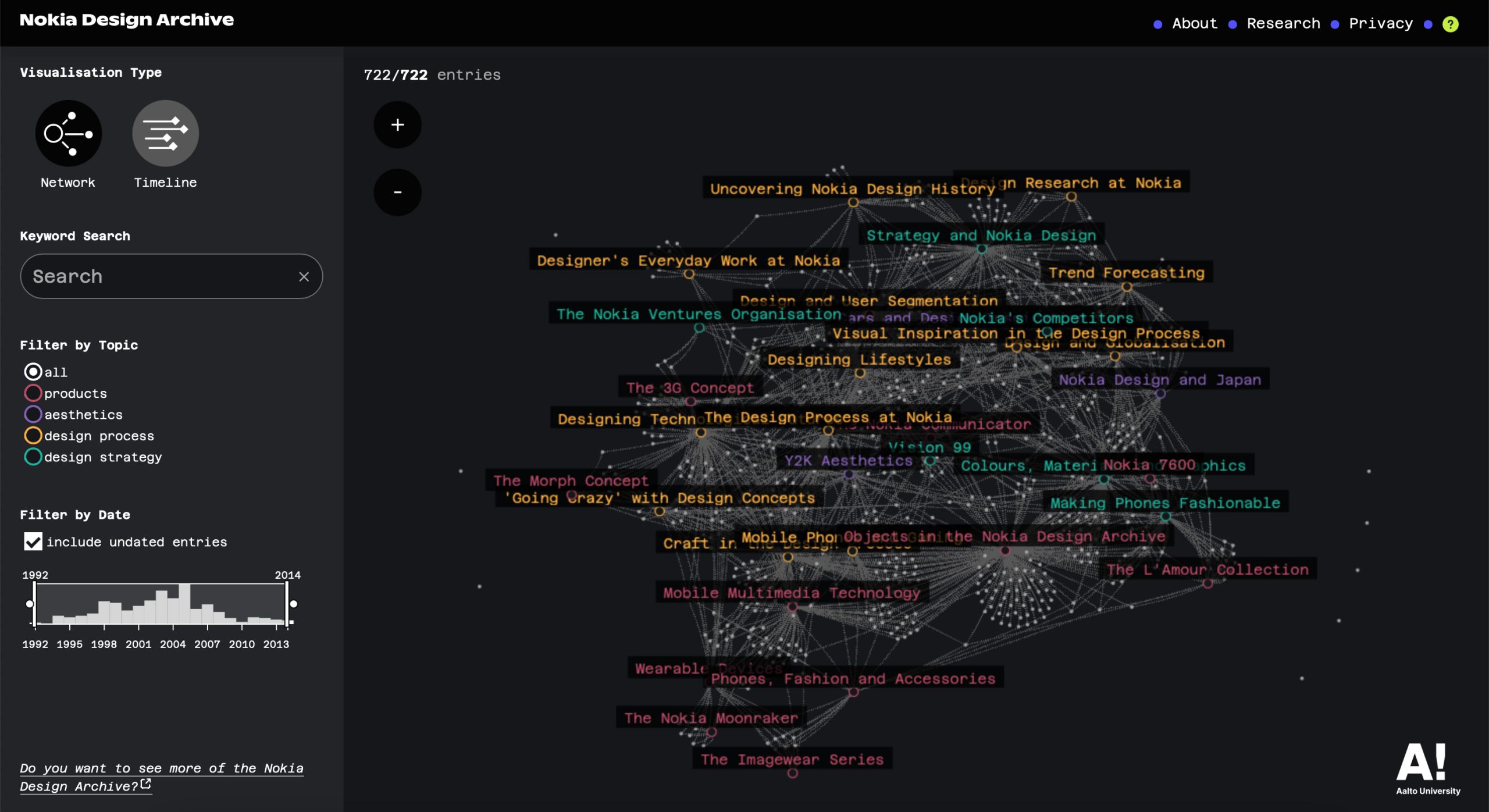Image resolution: width=1489 pixels, height=812 pixels.
Task: Filter by design process topic
Action: click(x=33, y=436)
